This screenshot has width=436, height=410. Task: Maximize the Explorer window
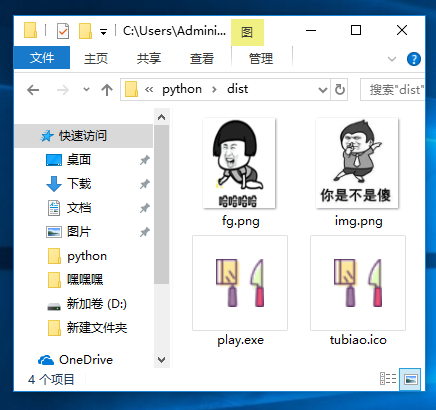click(356, 30)
